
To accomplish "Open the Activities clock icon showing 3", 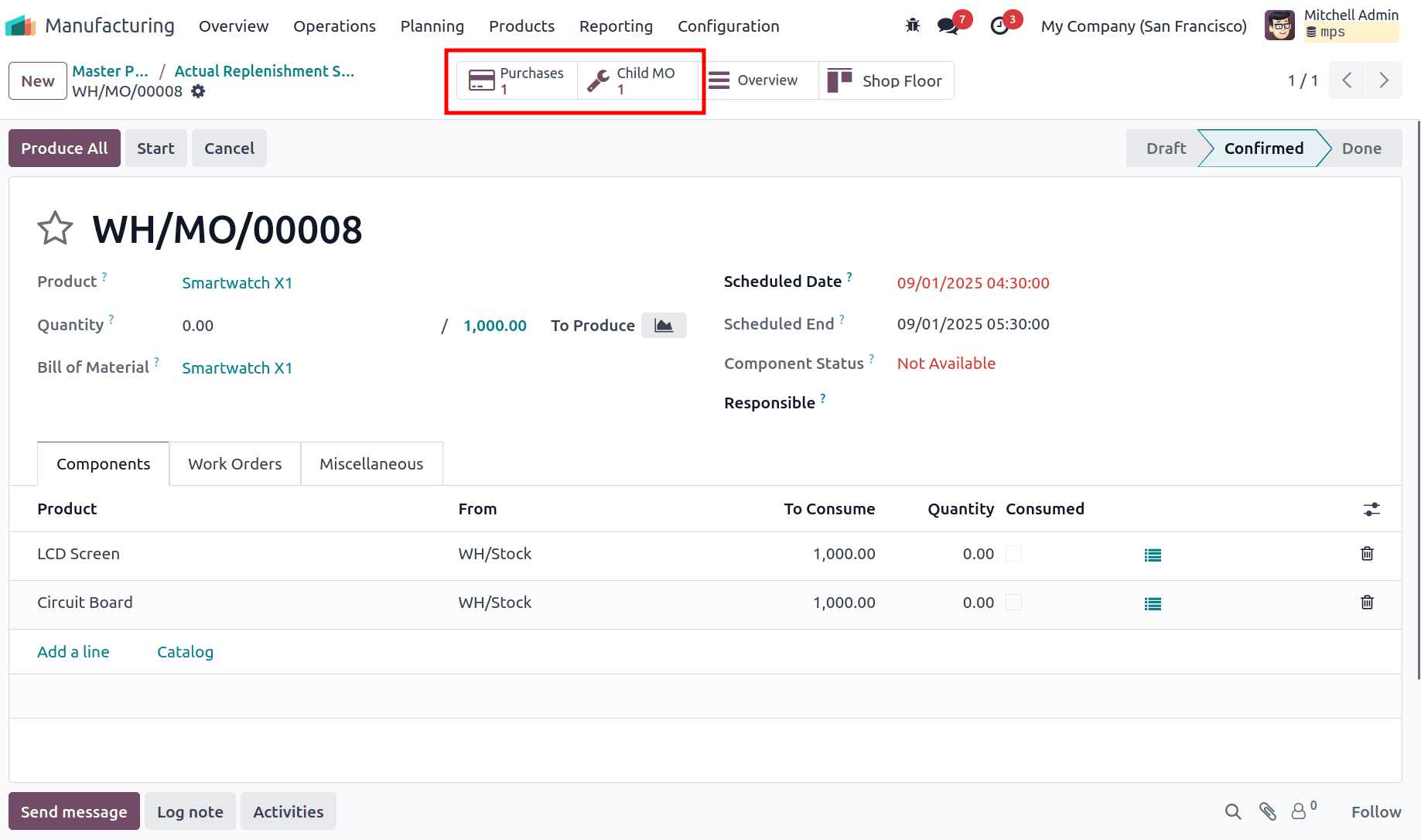I will pyautogui.click(x=999, y=26).
